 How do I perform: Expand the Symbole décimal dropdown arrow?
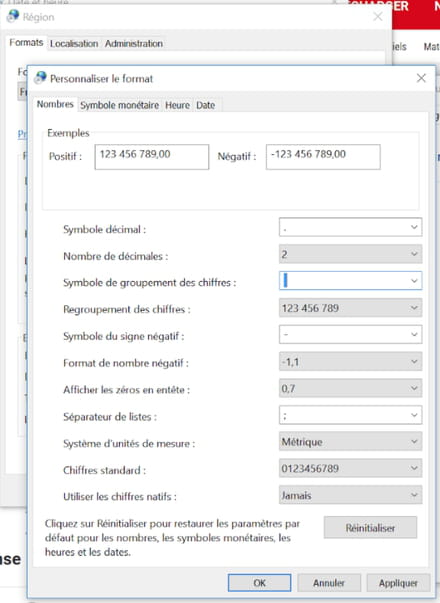pos(414,227)
